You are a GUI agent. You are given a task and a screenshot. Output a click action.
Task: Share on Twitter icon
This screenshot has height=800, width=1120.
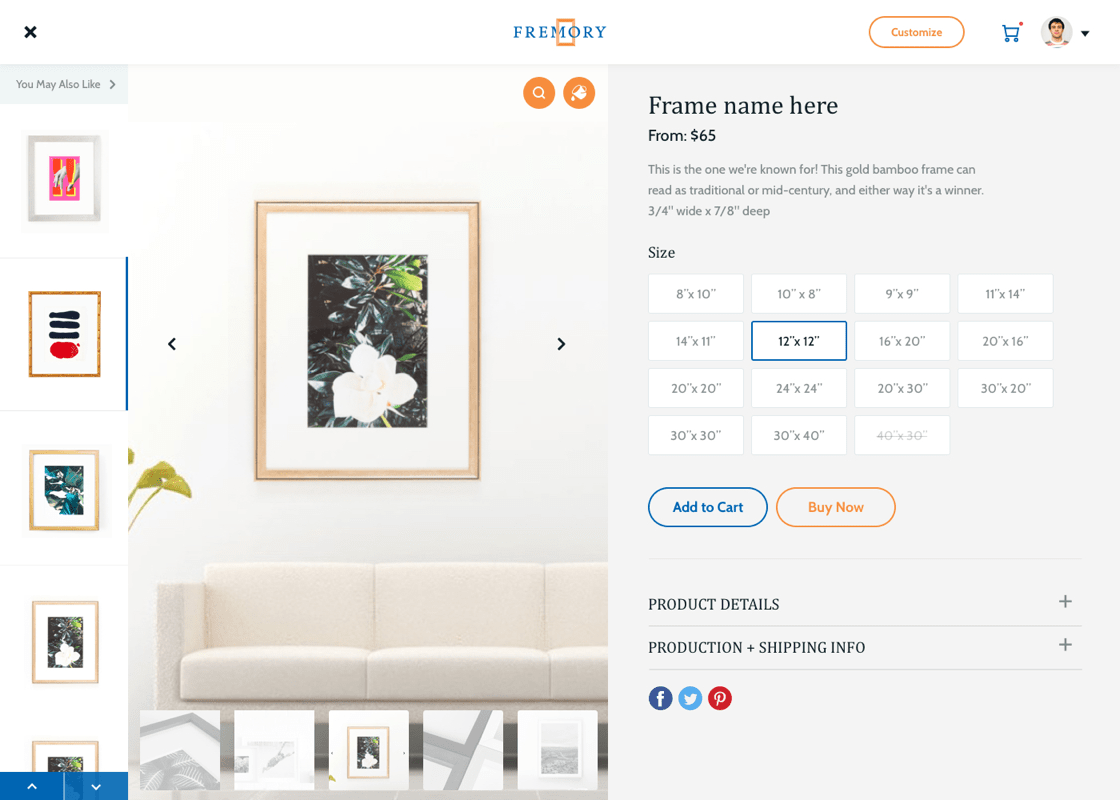(690, 698)
